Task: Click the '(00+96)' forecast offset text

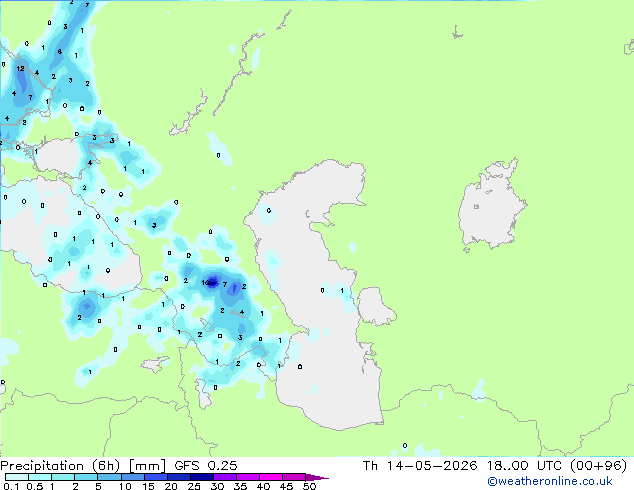Action: click(x=598, y=466)
